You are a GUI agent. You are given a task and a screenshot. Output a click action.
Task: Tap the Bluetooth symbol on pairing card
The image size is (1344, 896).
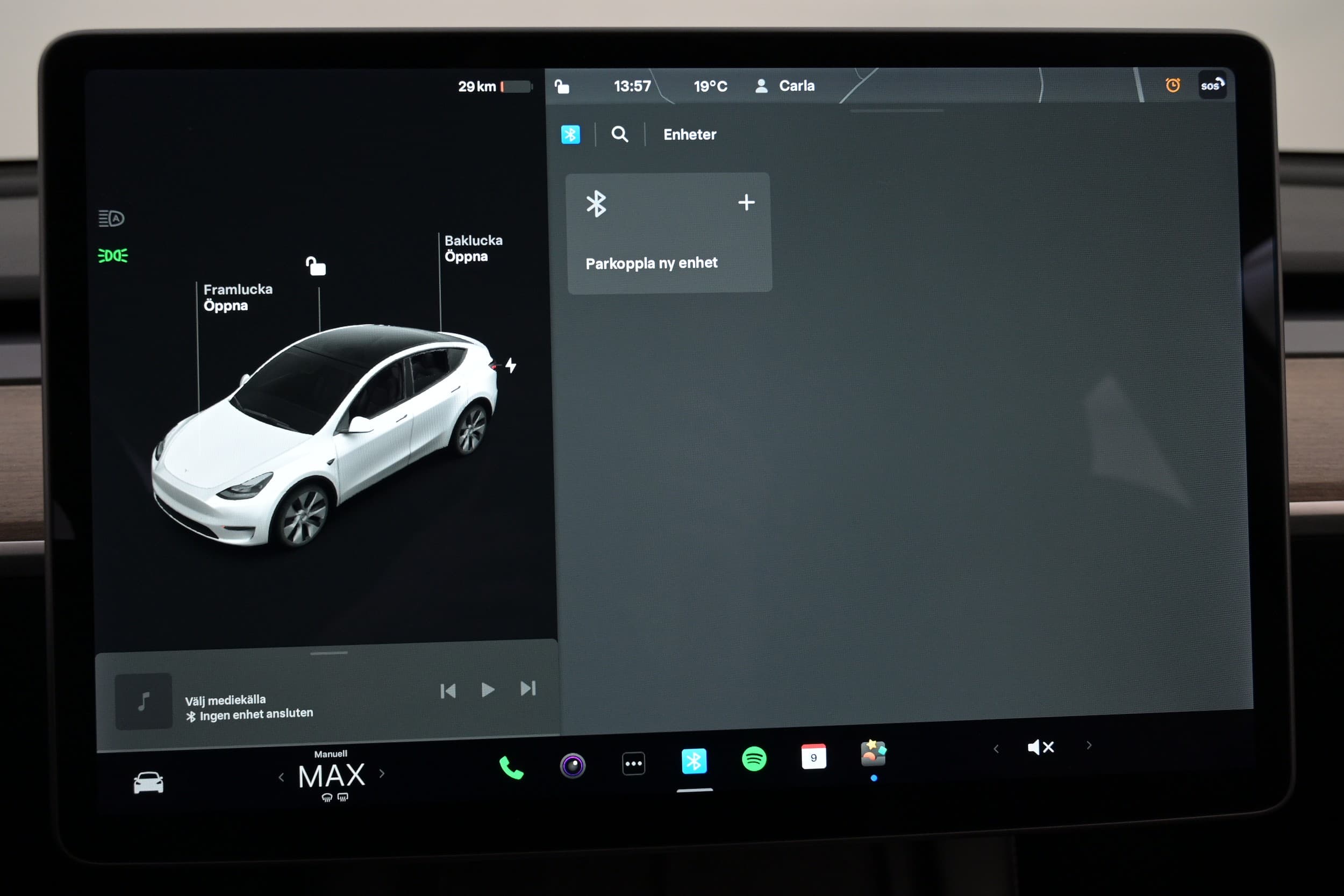coord(596,204)
